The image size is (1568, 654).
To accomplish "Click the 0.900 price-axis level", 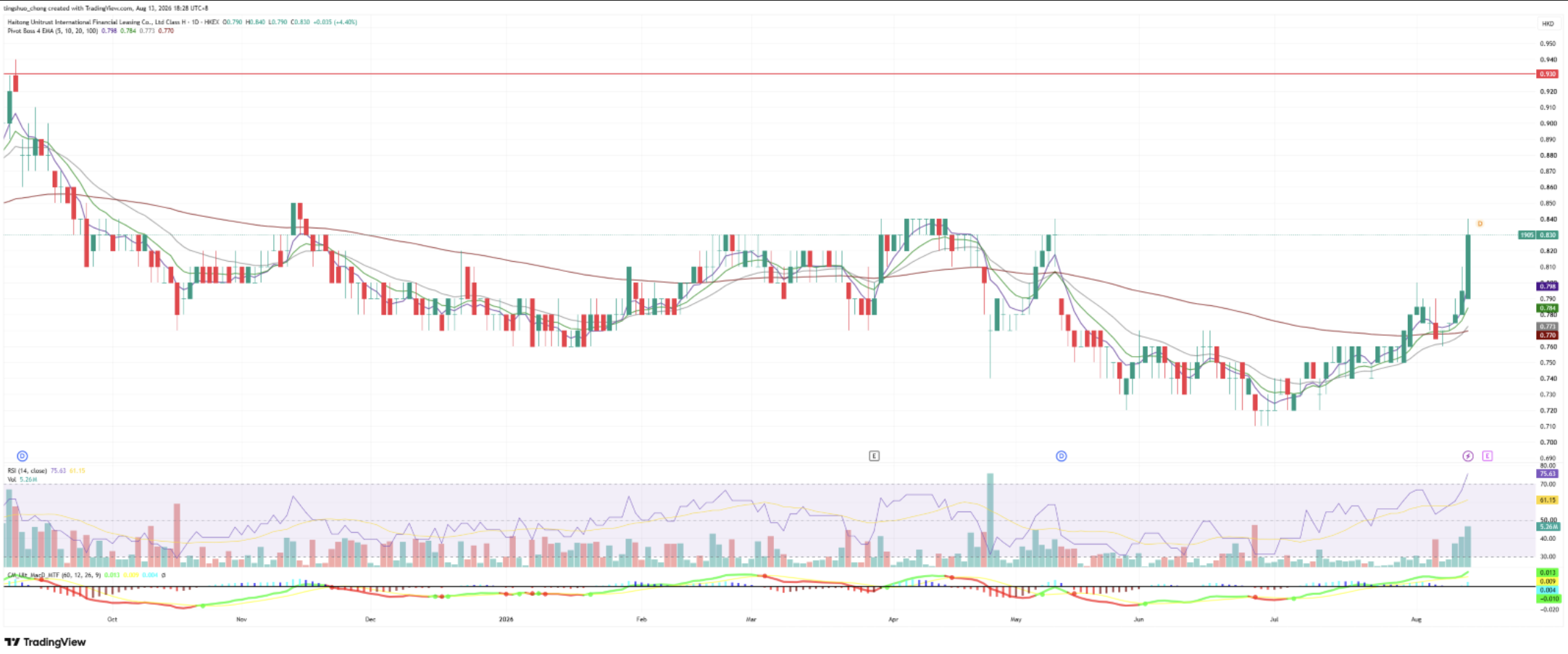I will pos(1548,123).
